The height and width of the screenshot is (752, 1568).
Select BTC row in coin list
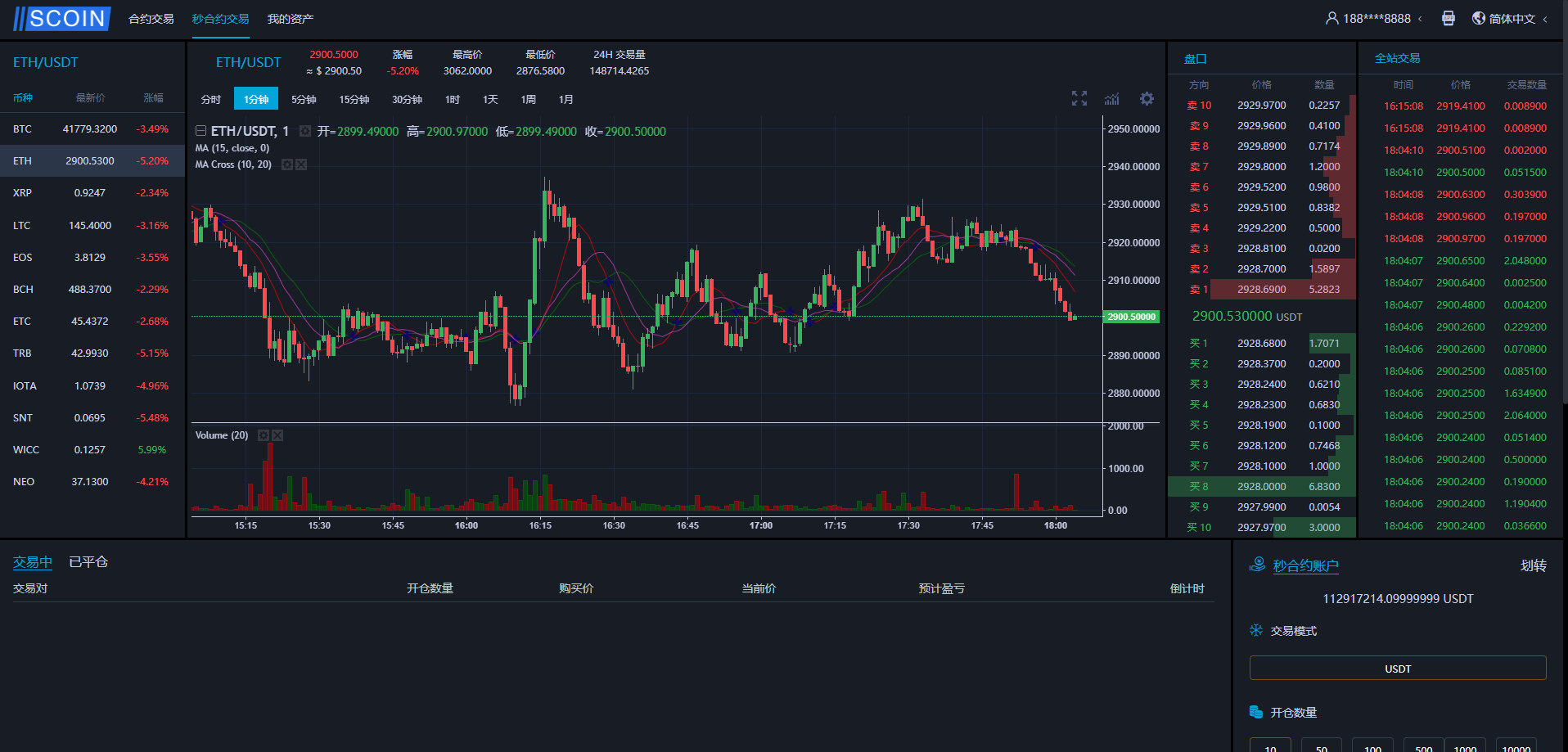coord(92,129)
